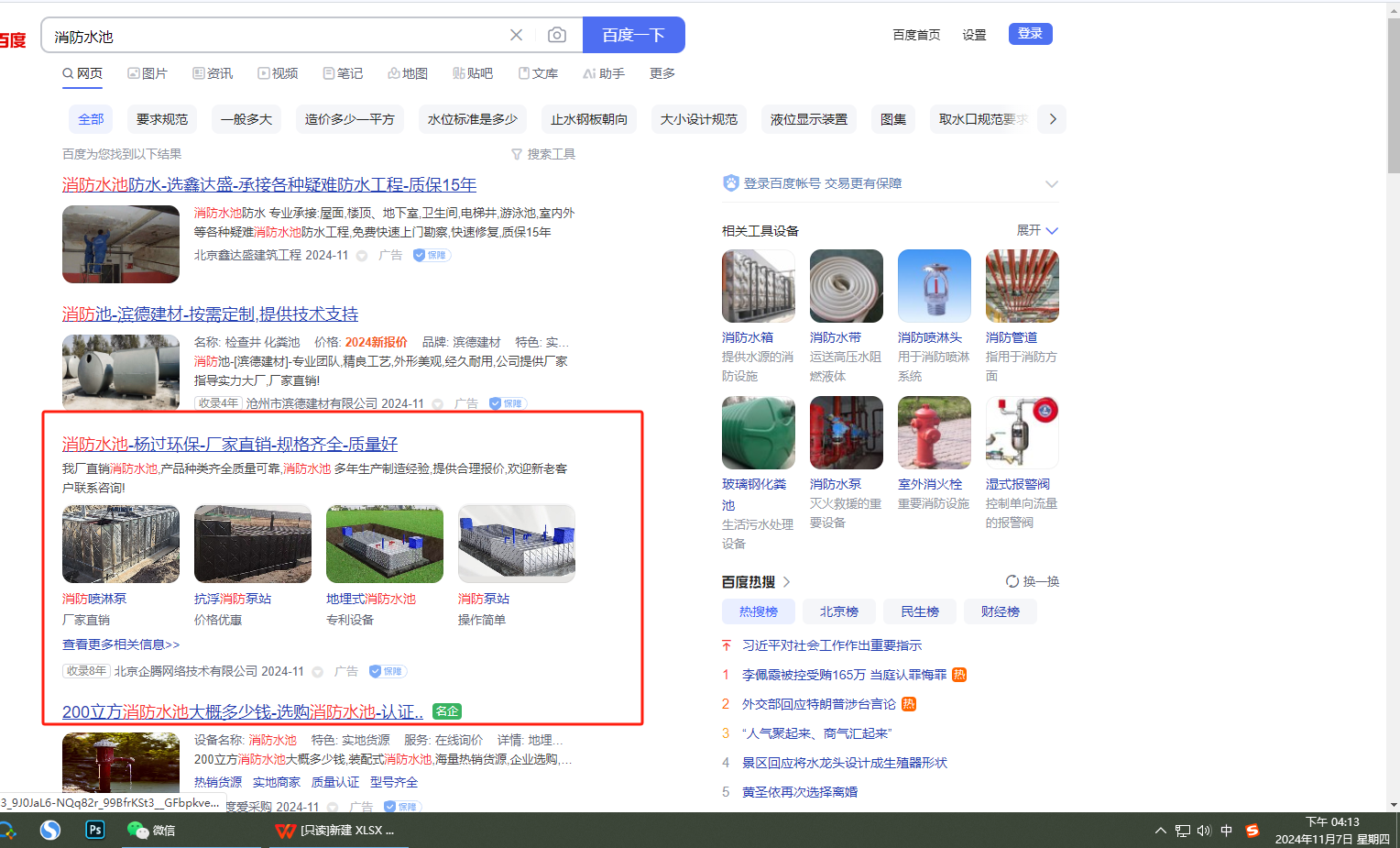Image resolution: width=1400 pixels, height=848 pixels.
Task: Open result 消防水池防水-选鑫达盛 title link
Action: (269, 185)
